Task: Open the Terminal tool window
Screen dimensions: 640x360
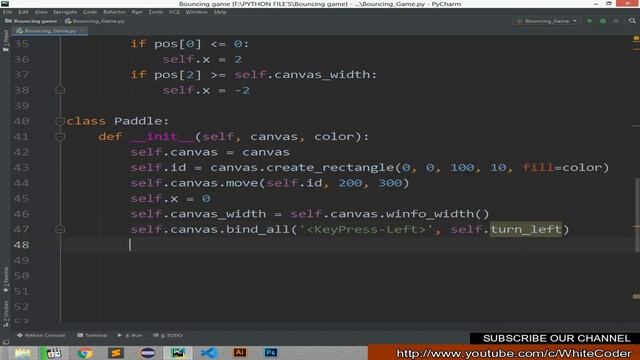Action: tap(92, 336)
